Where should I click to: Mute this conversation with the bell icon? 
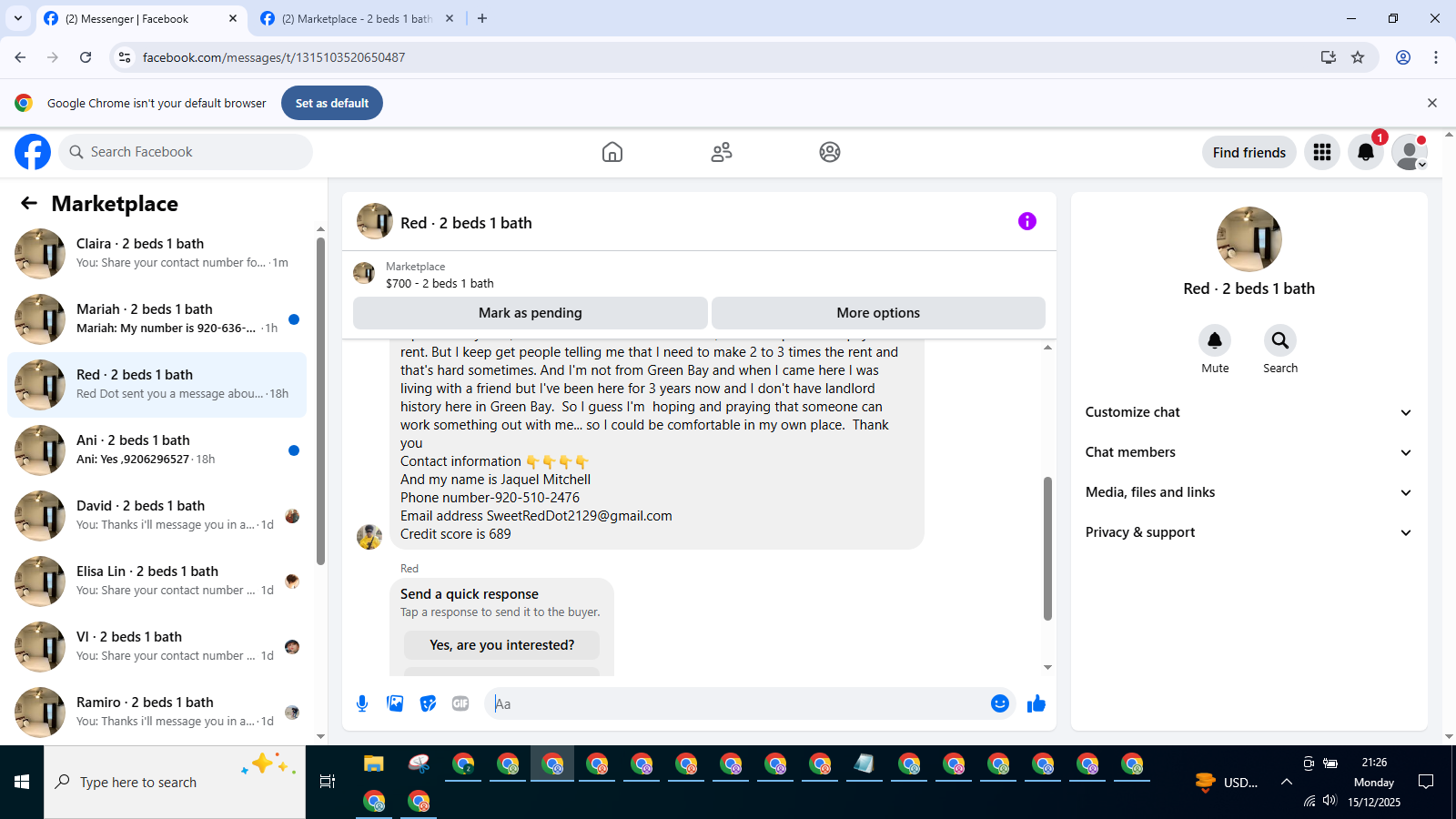(x=1215, y=340)
